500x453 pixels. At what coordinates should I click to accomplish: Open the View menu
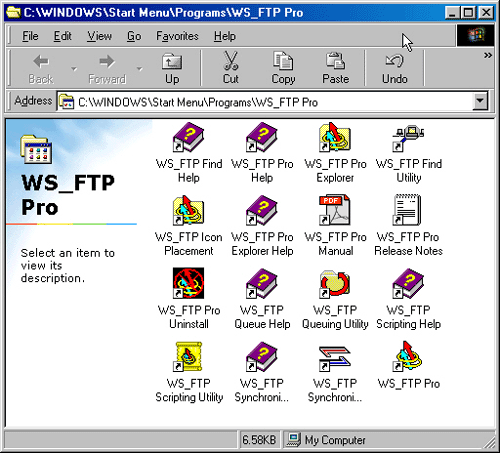point(99,36)
